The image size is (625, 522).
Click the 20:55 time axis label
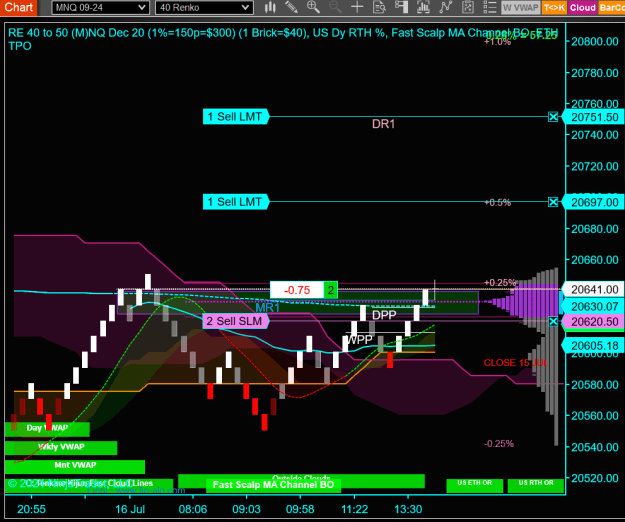pyautogui.click(x=31, y=509)
